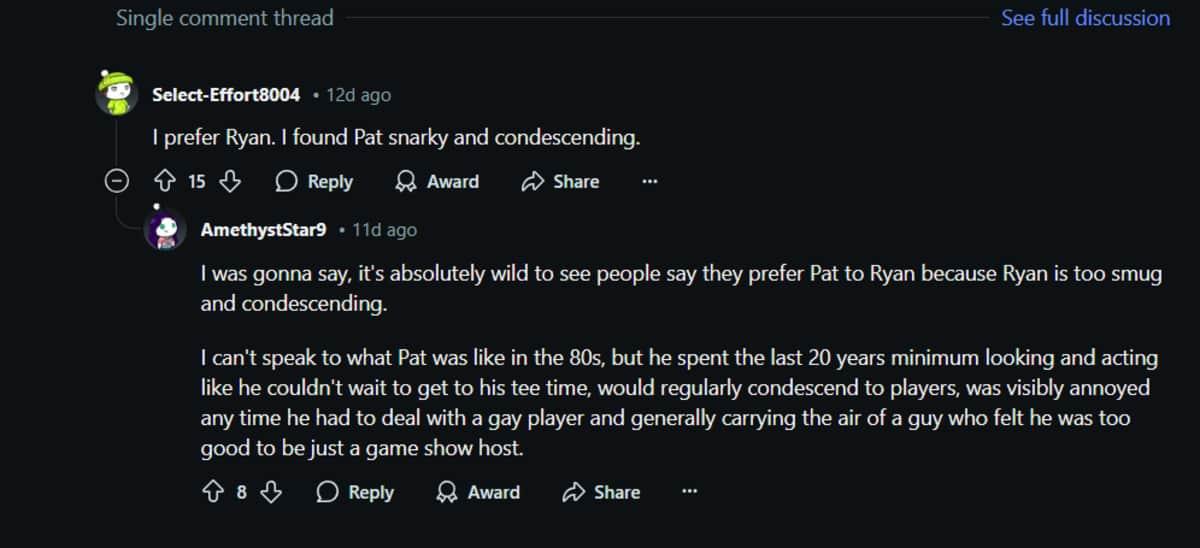Upvote Select-Effort8004's comment
The height and width of the screenshot is (548, 1200).
[x=165, y=182]
